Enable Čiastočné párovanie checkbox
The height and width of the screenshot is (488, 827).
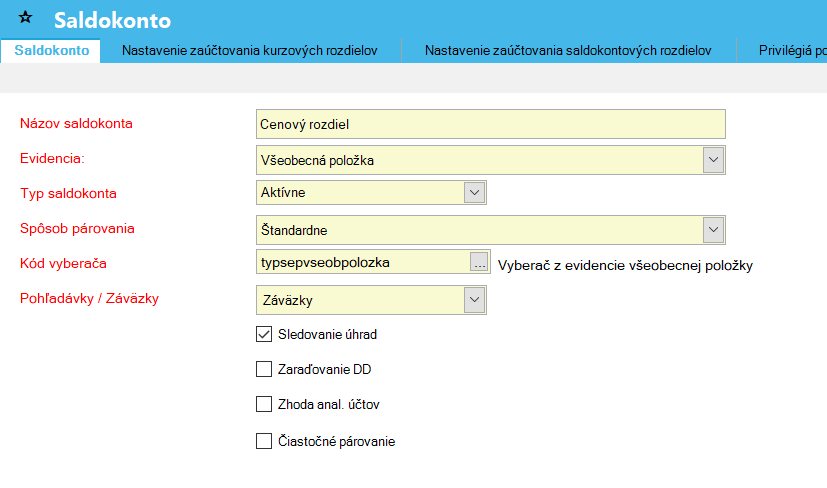click(264, 440)
